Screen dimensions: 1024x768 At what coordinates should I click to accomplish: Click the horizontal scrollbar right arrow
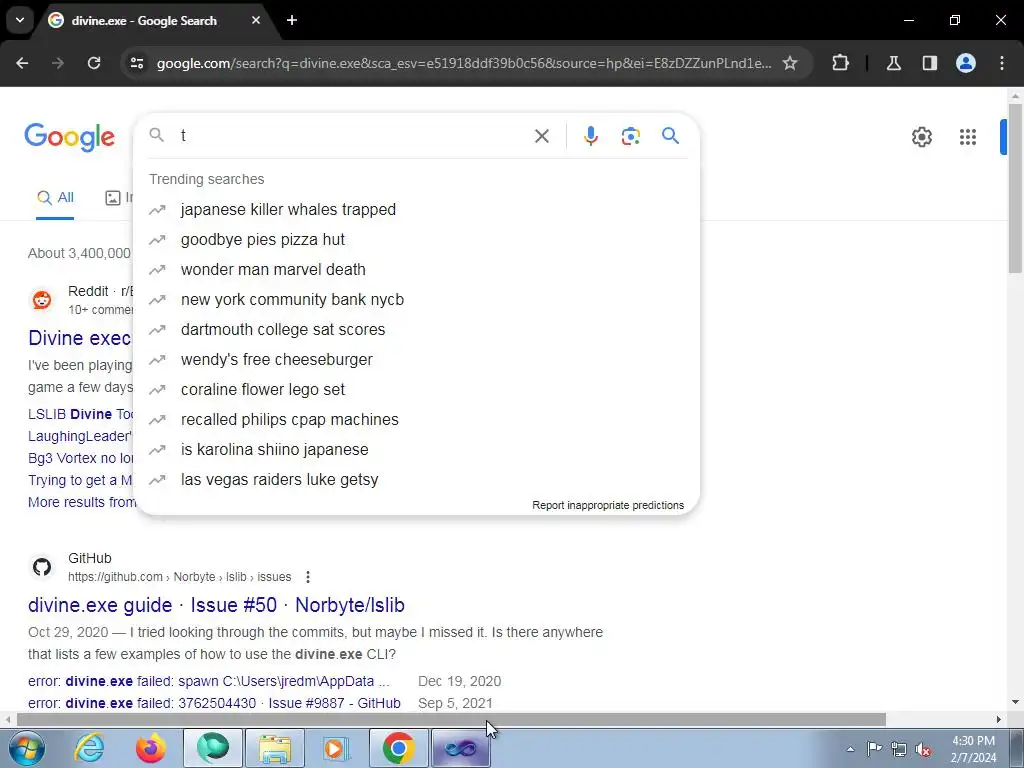pyautogui.click(x=999, y=720)
